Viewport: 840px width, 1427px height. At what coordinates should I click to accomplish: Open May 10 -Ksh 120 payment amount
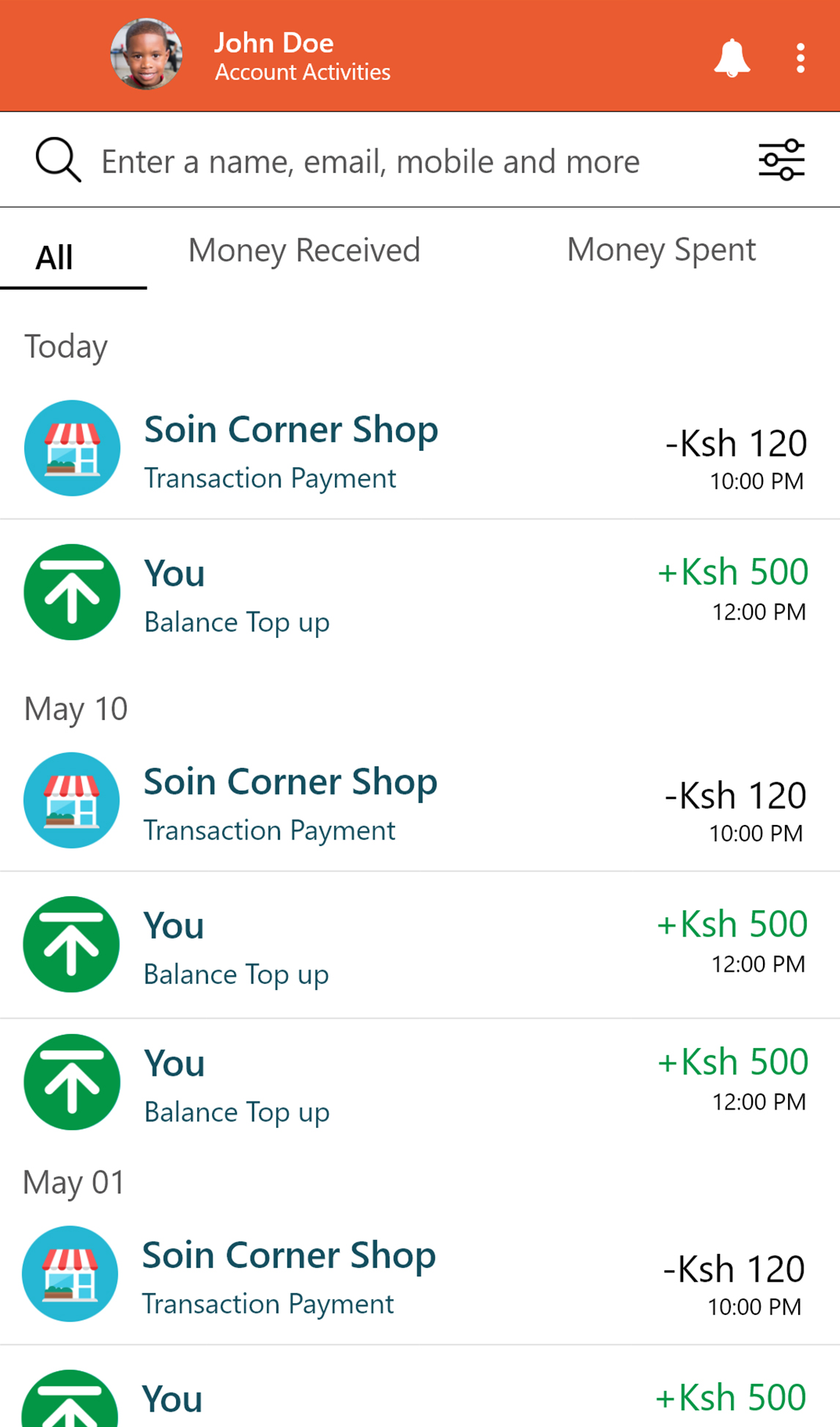[x=735, y=796]
